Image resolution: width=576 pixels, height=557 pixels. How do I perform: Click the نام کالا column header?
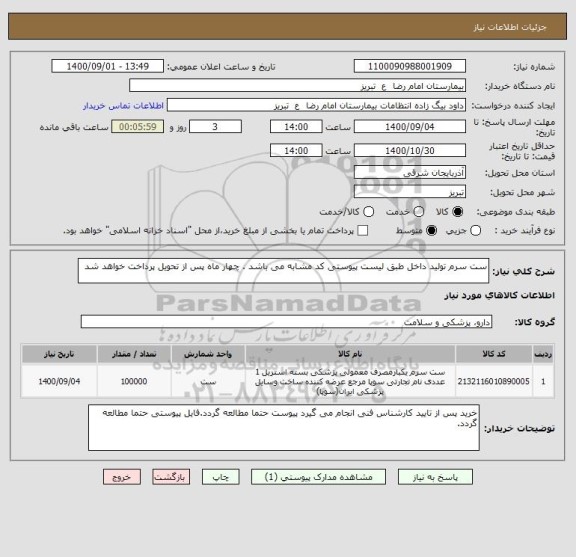click(x=350, y=354)
